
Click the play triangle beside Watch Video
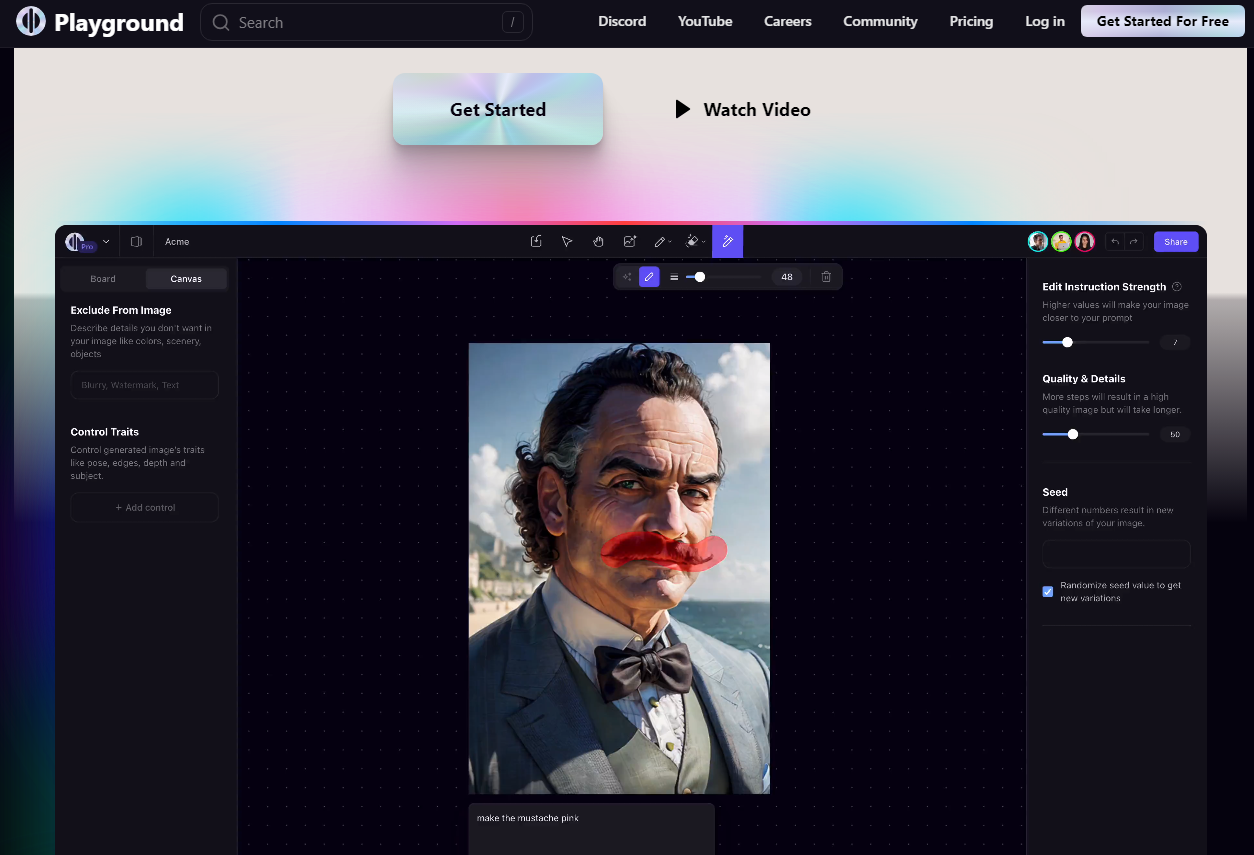[x=683, y=109]
